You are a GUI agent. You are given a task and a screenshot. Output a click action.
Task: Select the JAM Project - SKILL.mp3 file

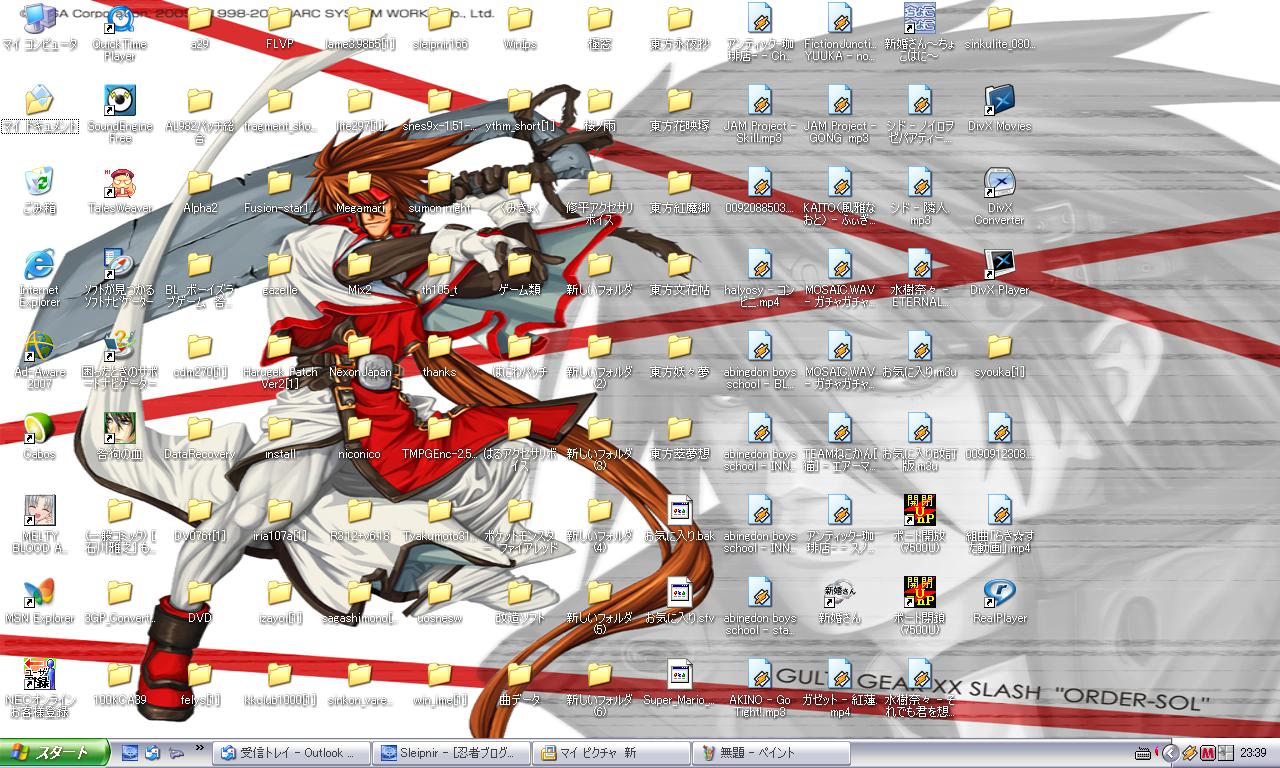[x=760, y=113]
